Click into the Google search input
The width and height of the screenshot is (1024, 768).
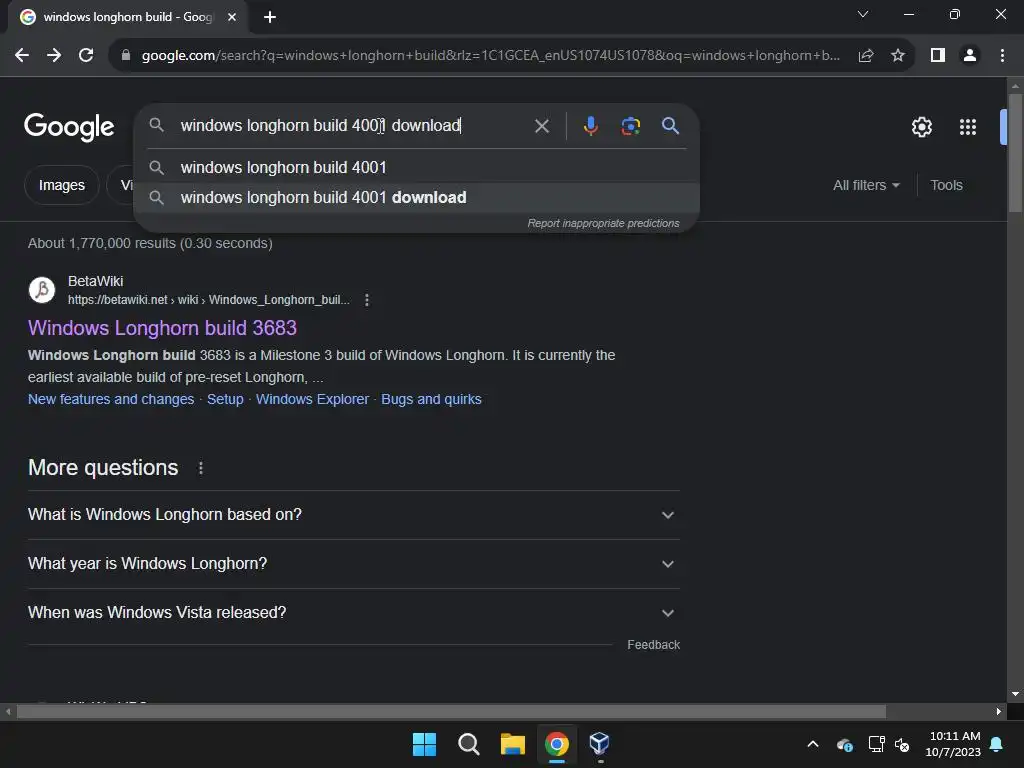[x=353, y=125]
